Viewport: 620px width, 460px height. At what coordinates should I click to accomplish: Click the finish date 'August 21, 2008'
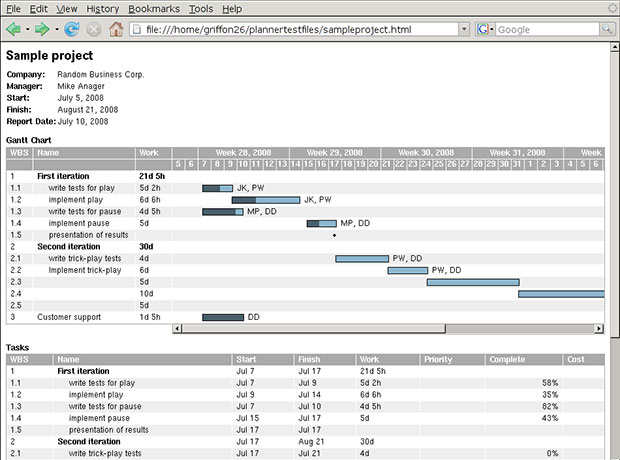point(88,110)
